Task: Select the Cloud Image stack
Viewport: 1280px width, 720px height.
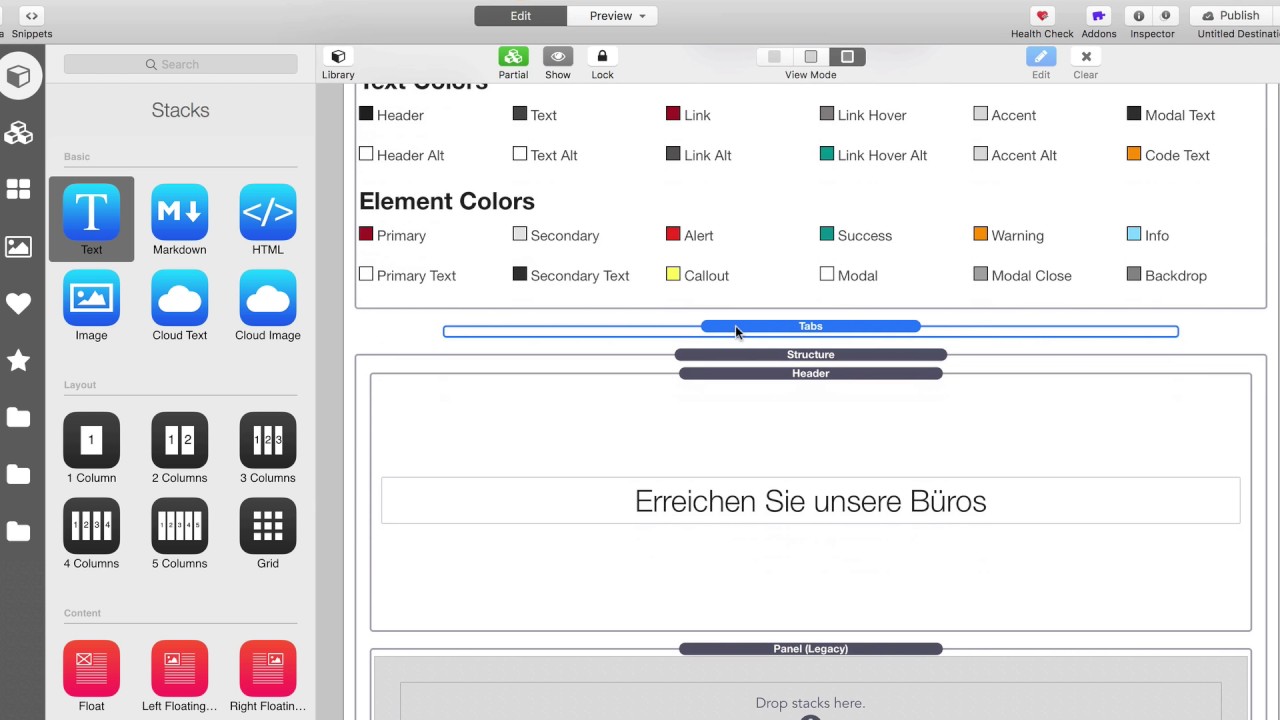Action: (268, 305)
